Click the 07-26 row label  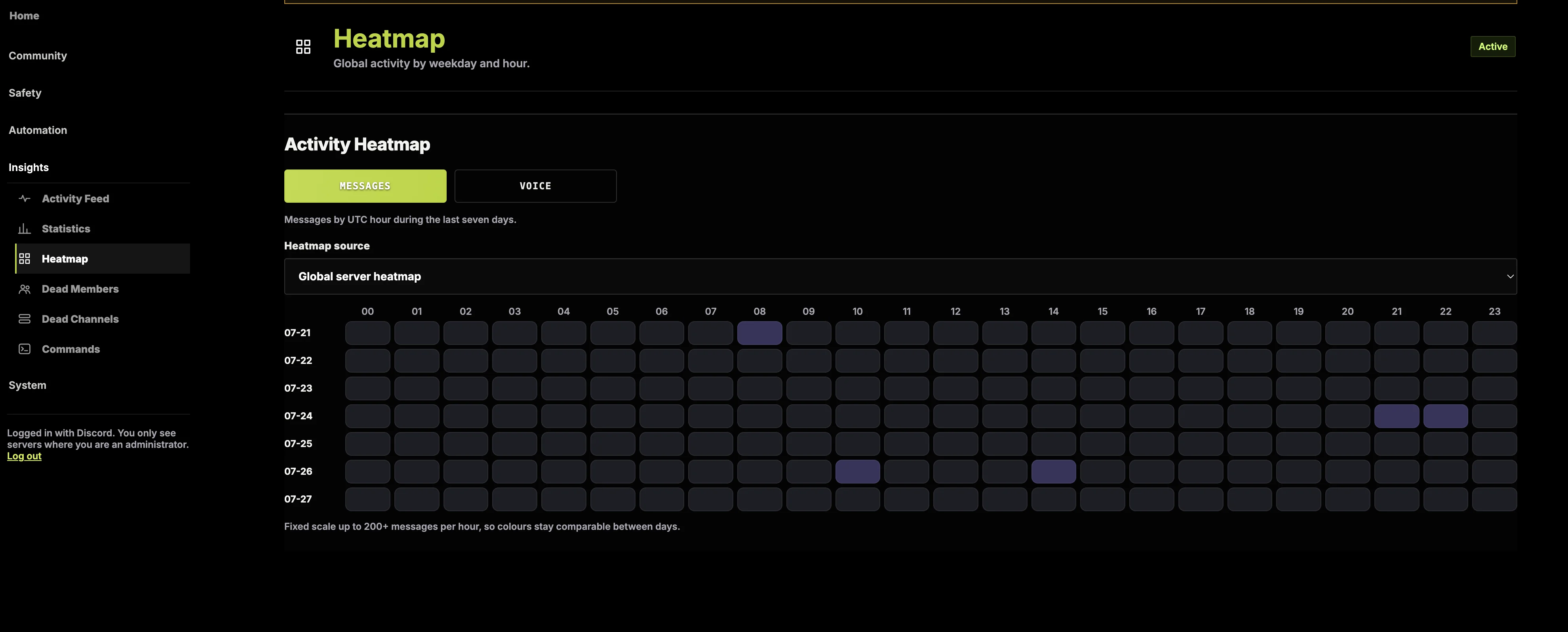pos(298,471)
